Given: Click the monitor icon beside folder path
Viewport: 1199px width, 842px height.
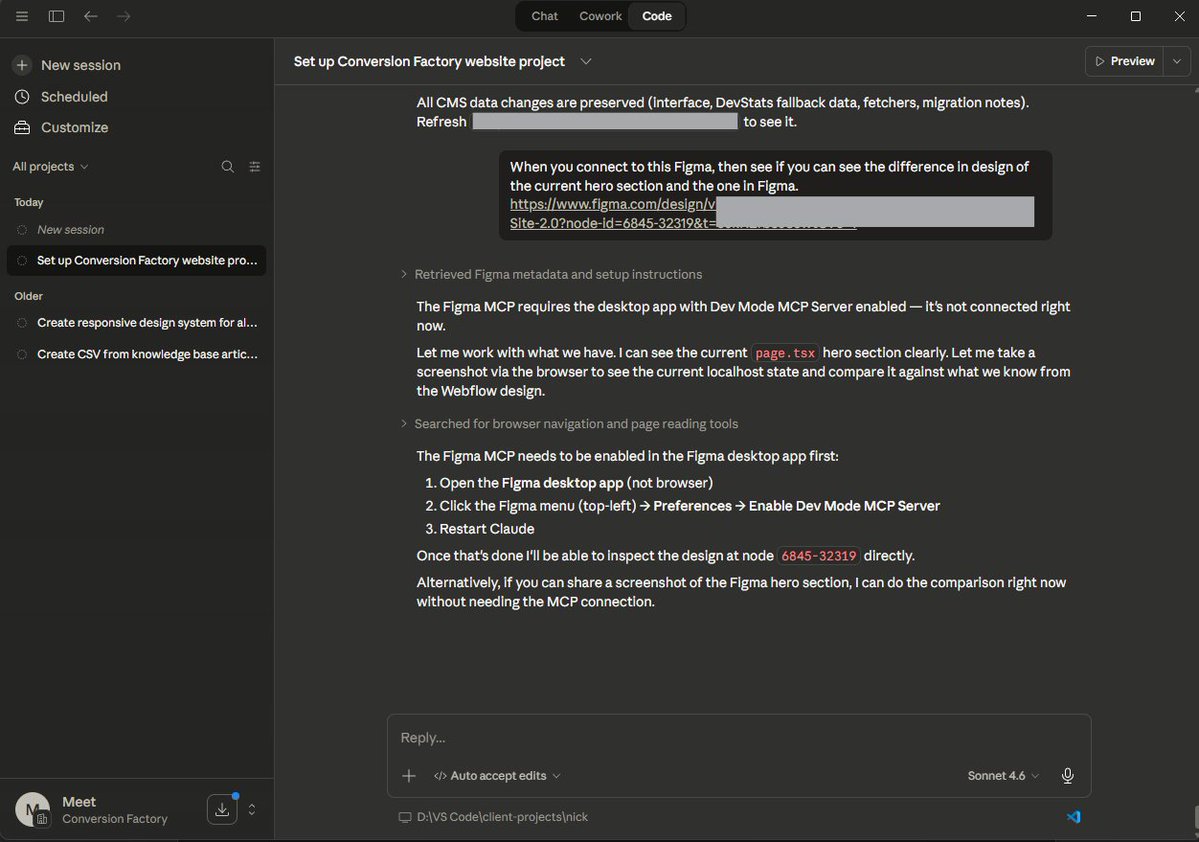Looking at the screenshot, I should [405, 817].
